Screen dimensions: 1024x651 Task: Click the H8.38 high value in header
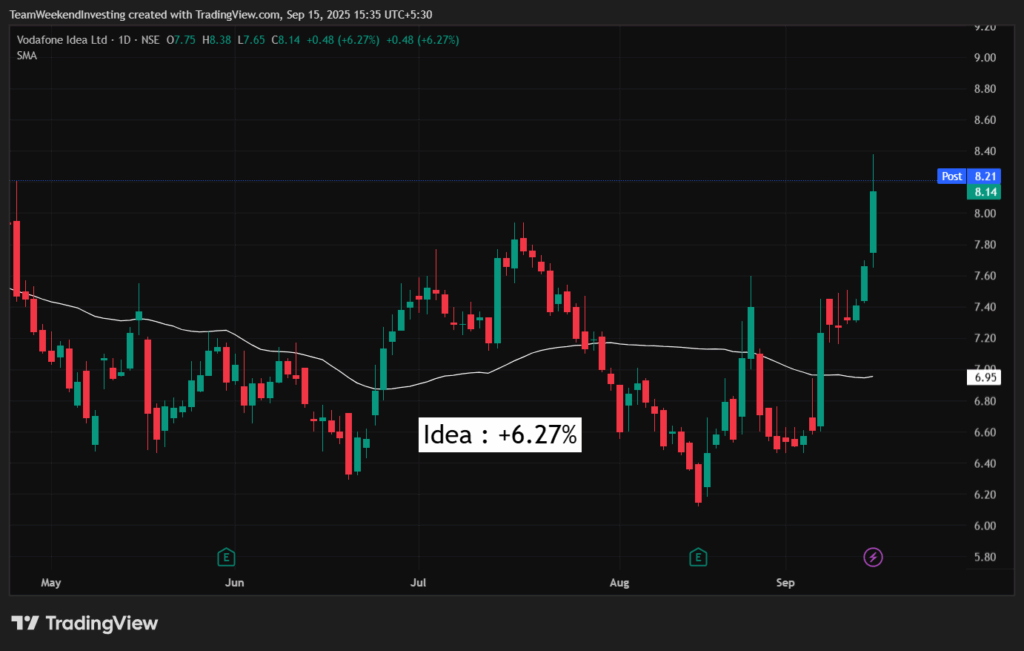[216, 40]
